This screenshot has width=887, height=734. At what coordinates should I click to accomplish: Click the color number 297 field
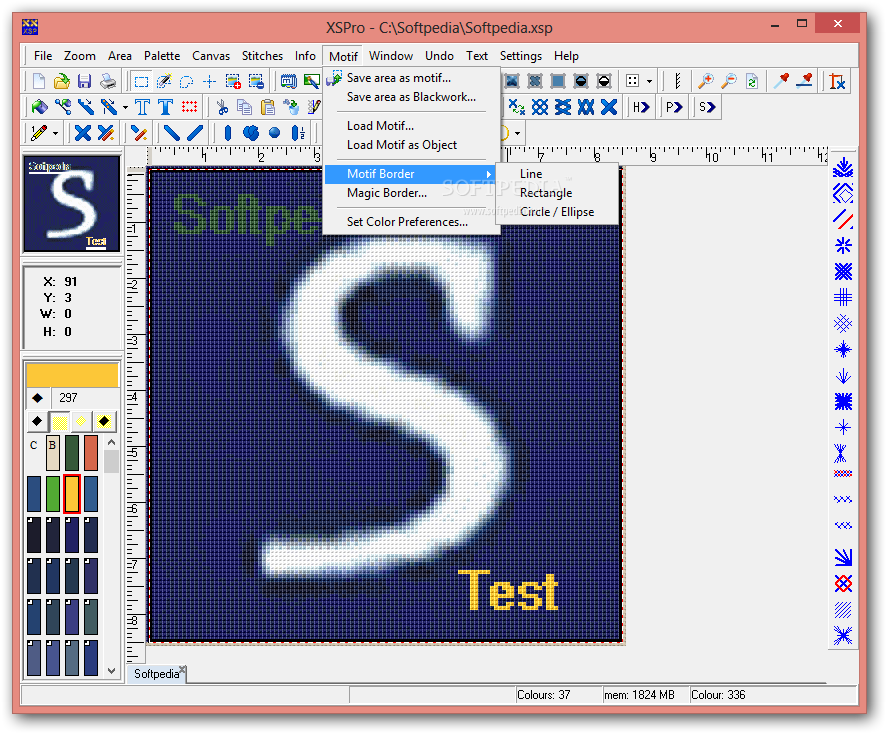(85, 398)
